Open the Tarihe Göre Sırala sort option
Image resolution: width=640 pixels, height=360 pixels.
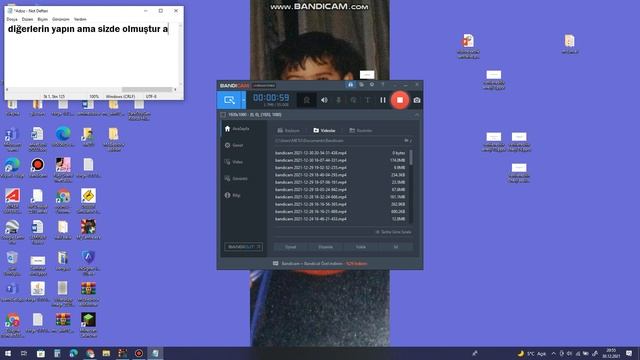tap(393, 232)
